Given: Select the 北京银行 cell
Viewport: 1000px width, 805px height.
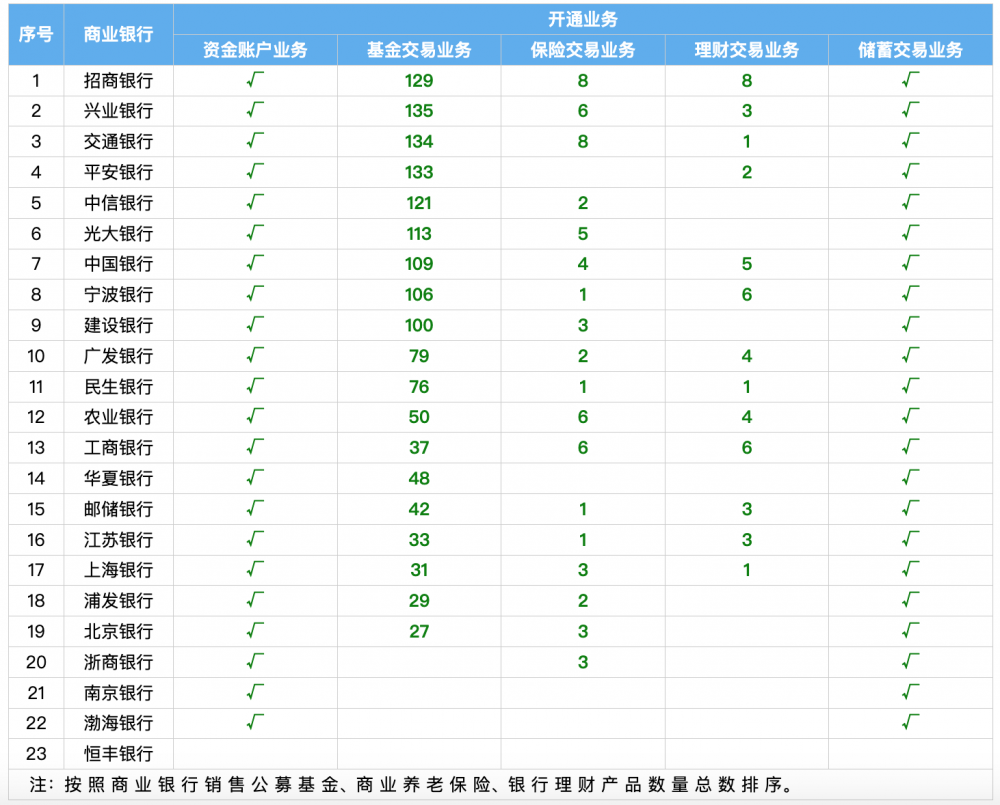Looking at the screenshot, I should (x=119, y=631).
